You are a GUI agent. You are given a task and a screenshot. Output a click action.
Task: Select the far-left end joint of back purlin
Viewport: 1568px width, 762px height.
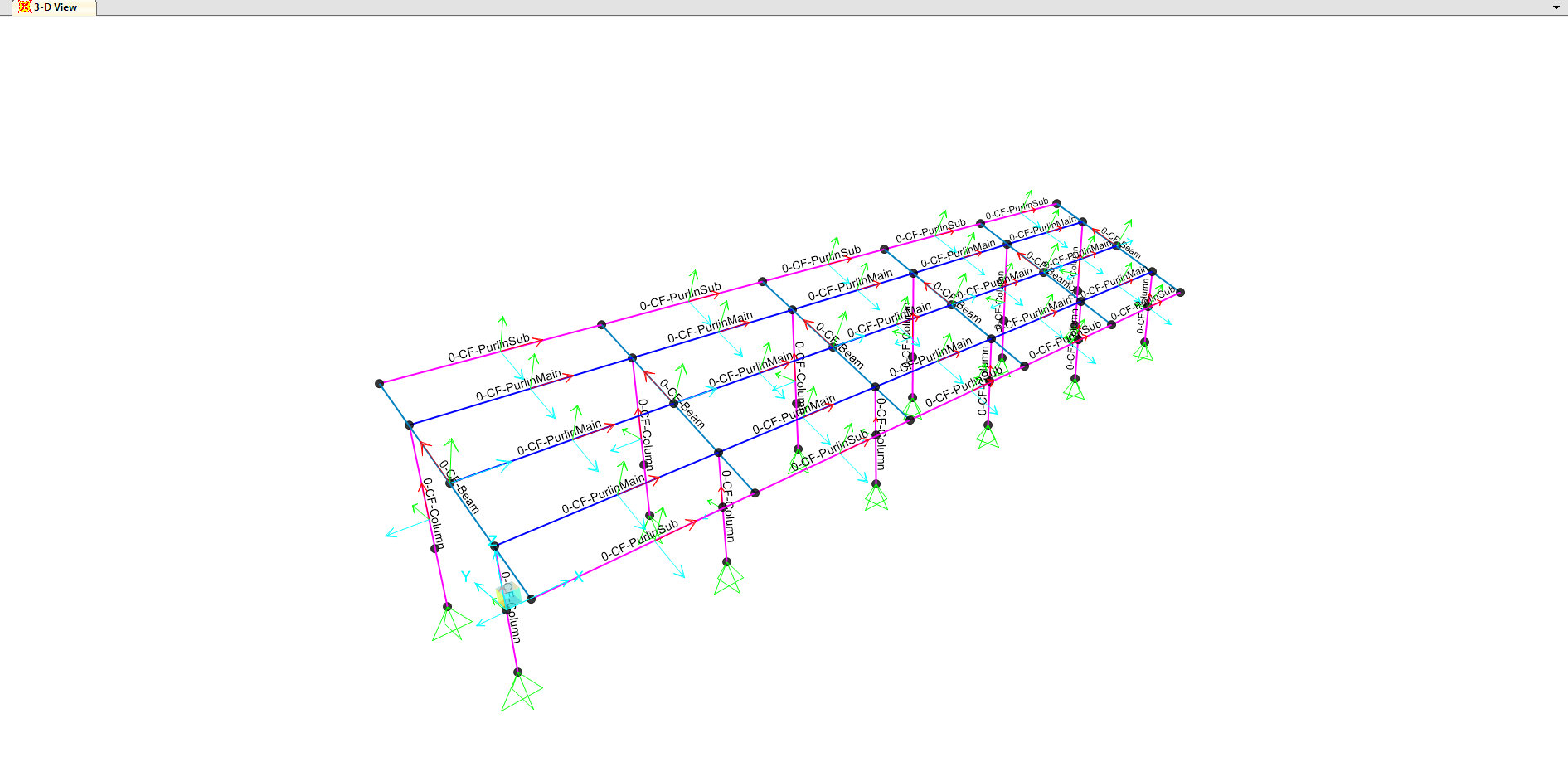coord(380,384)
